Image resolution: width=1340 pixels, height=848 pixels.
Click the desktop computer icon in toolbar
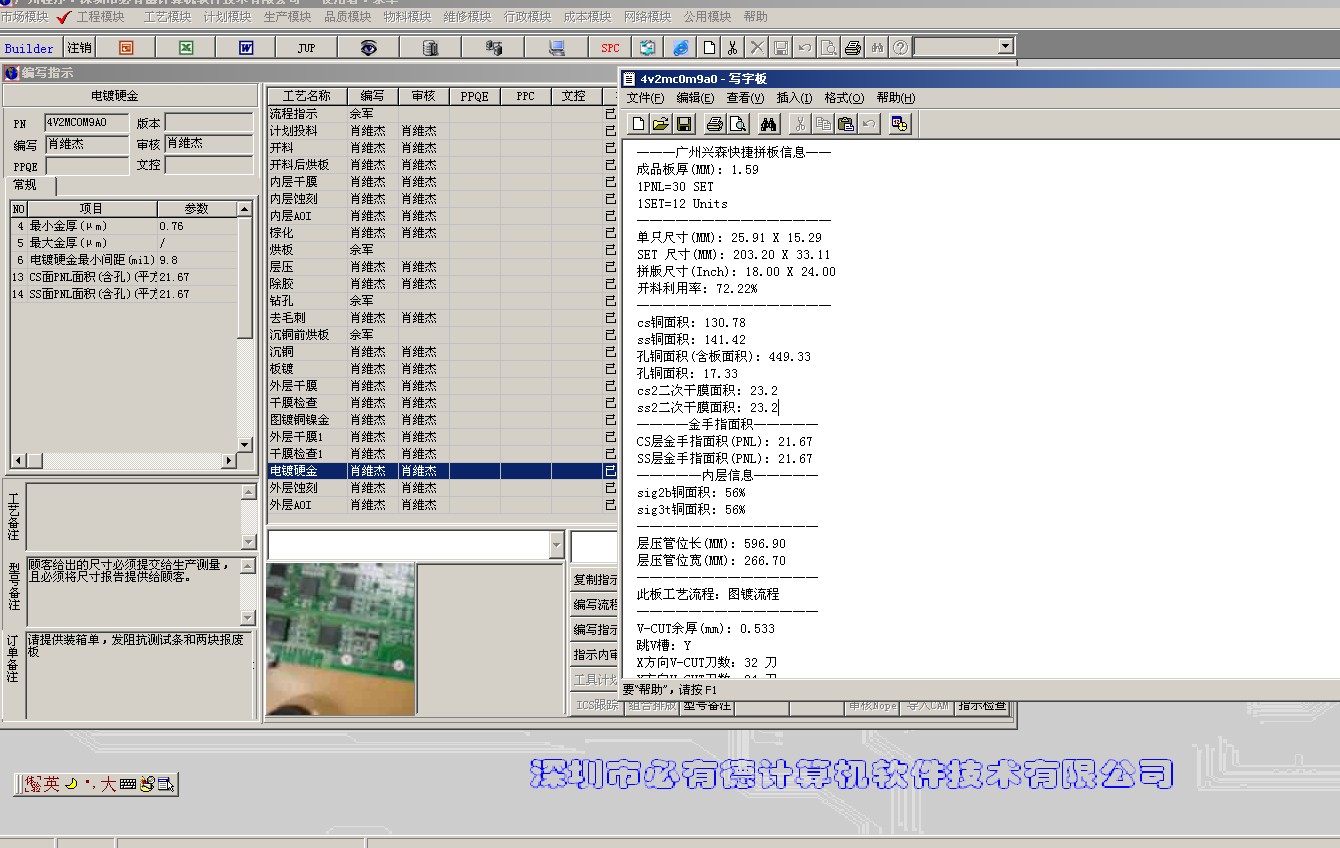[x=557, y=47]
